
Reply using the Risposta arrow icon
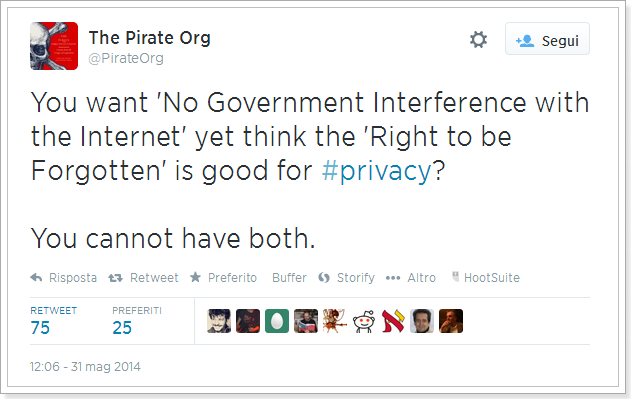[x=36, y=277]
